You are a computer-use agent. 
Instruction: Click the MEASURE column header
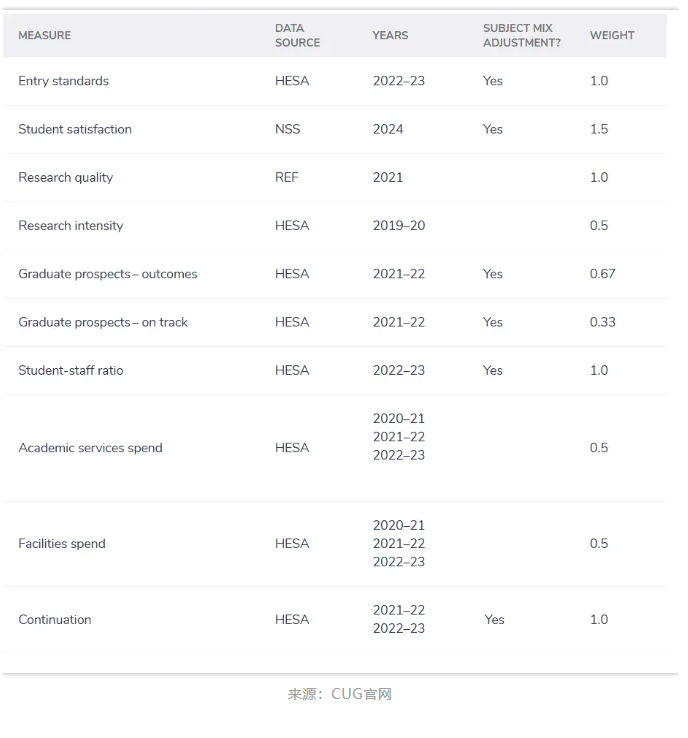point(45,35)
